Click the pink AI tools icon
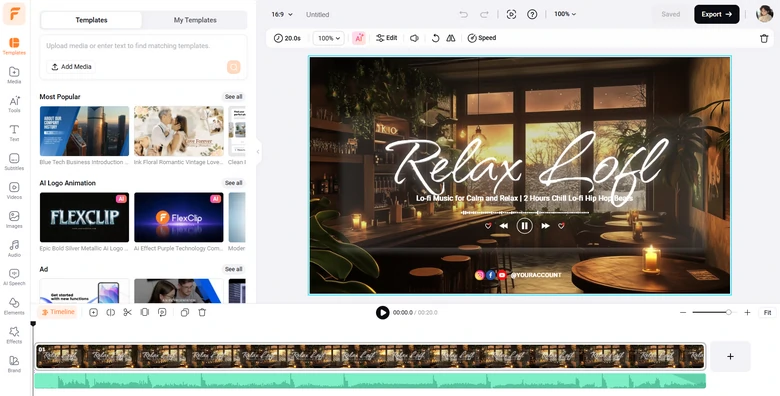This screenshot has width=780, height=396. click(359, 38)
